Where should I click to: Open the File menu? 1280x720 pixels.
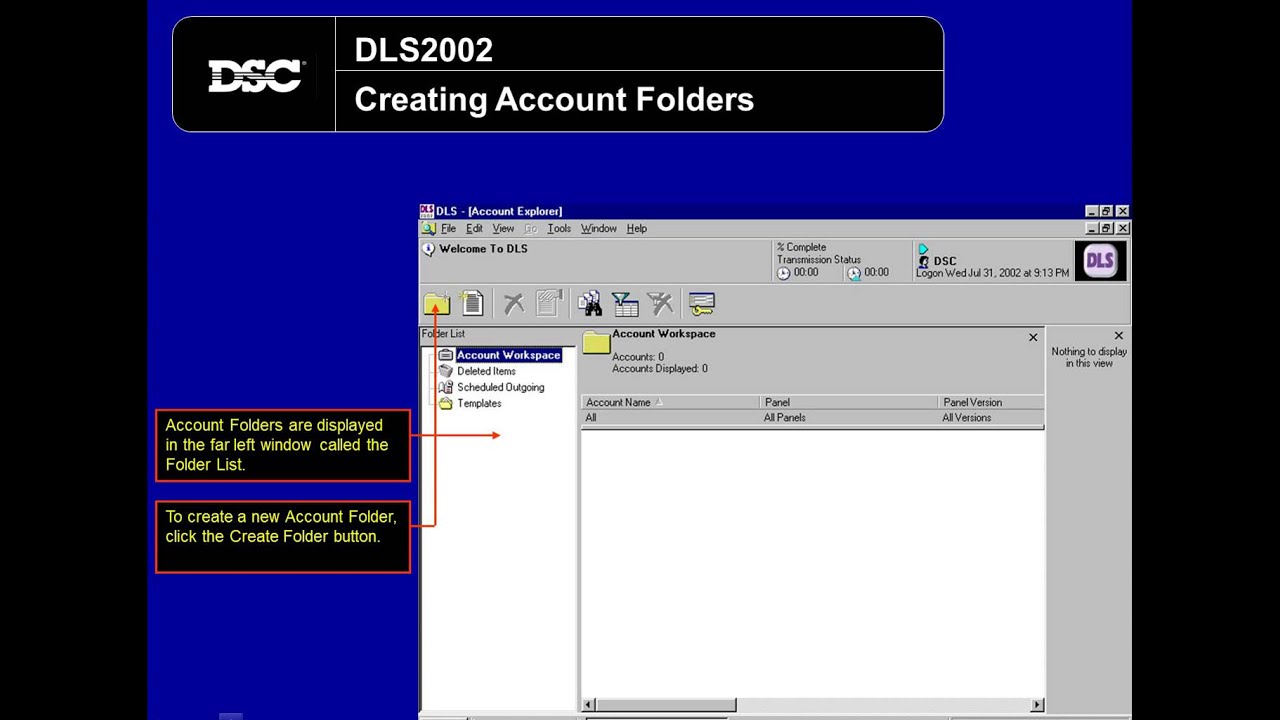pos(448,229)
